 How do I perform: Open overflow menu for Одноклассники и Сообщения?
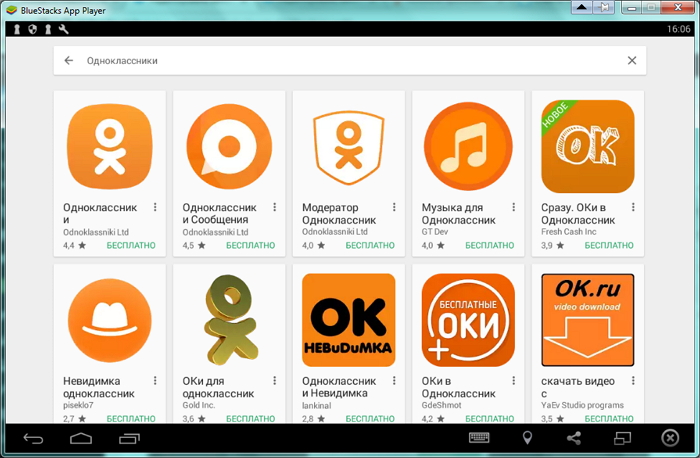pyautogui.click(x=275, y=207)
